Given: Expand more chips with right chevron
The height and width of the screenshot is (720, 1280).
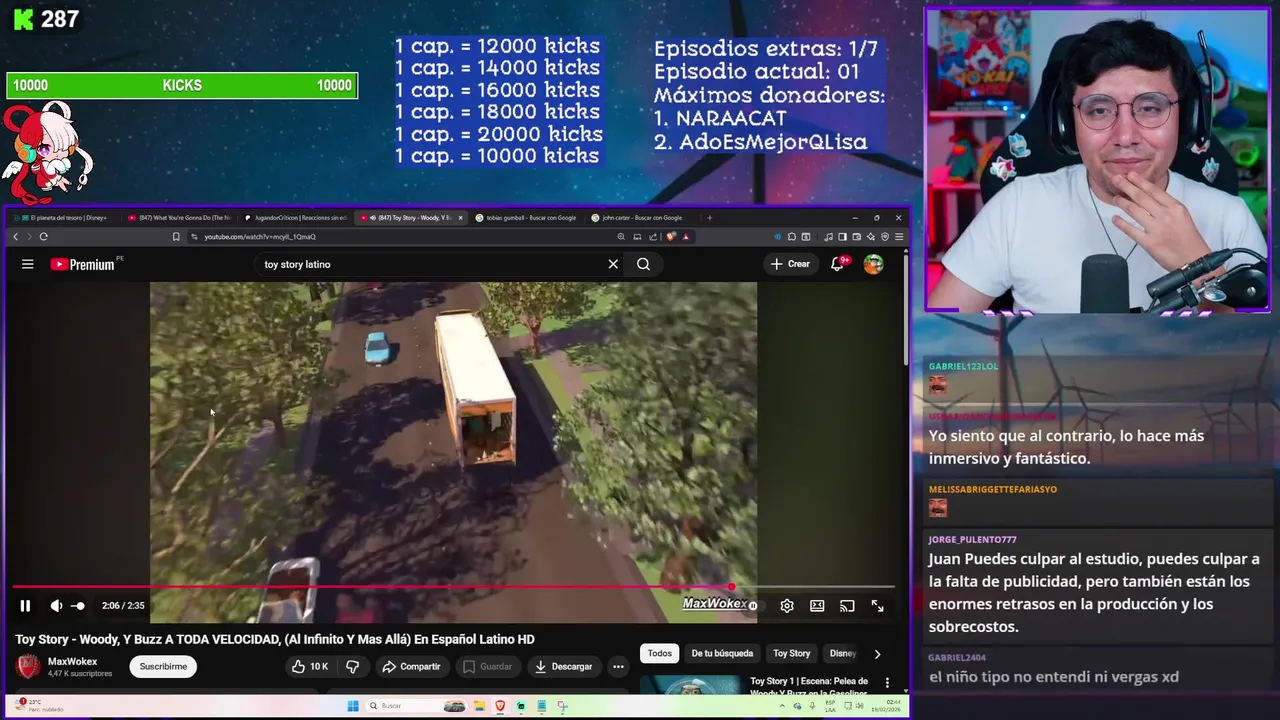Looking at the screenshot, I should point(877,654).
